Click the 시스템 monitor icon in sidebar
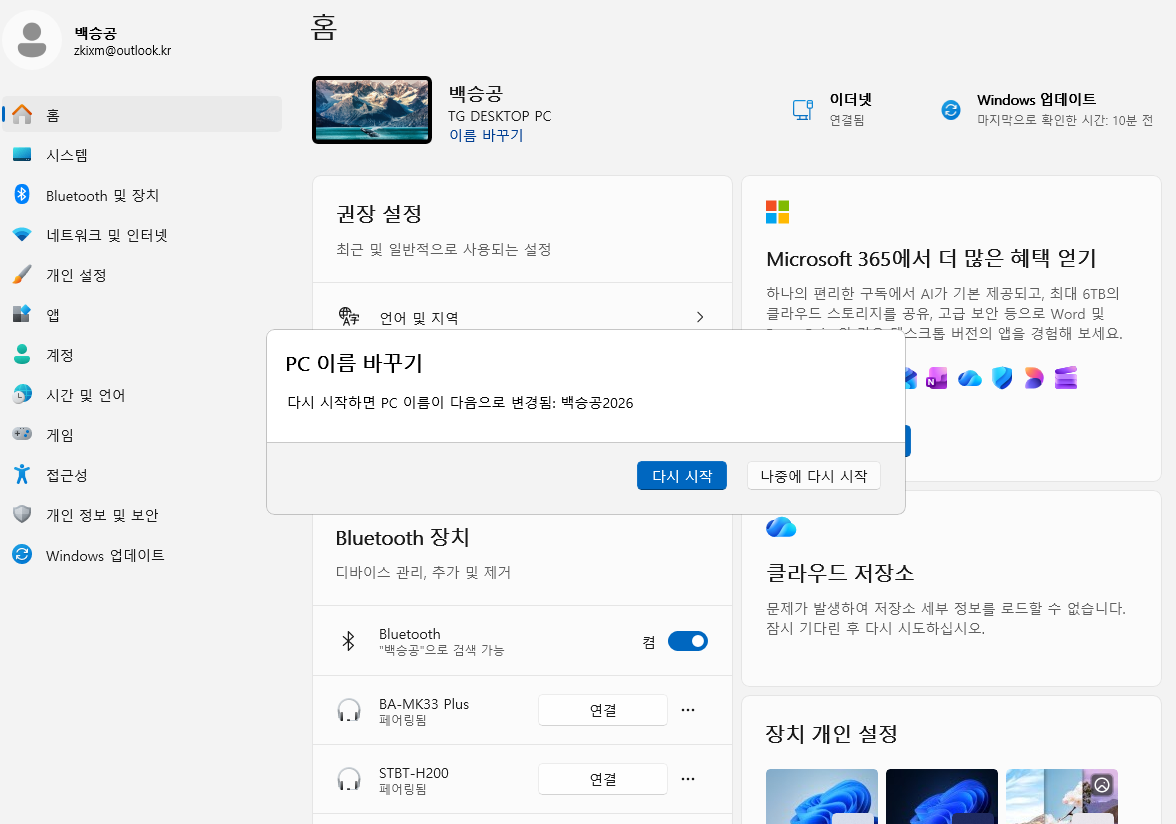Viewport: 1176px width, 824px height. click(22, 155)
